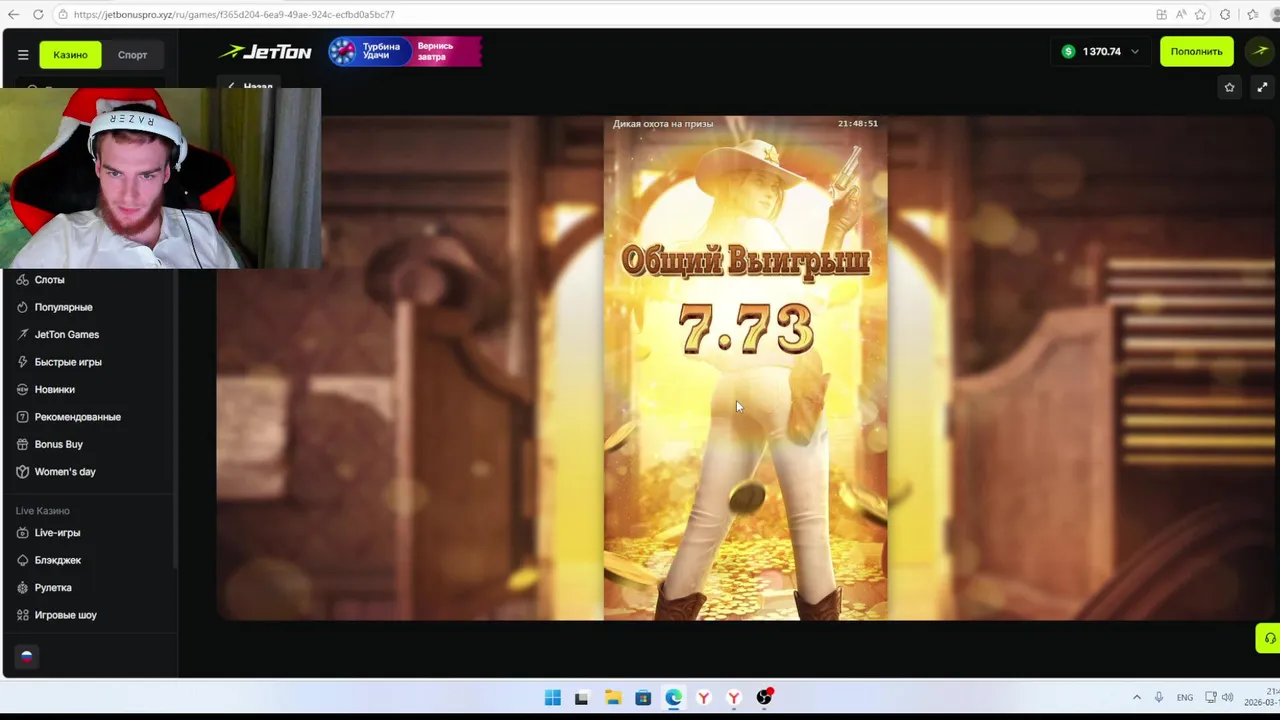Screen dimensions: 1280x720
Task: Open the Игровые шоу category
Action: click(65, 615)
